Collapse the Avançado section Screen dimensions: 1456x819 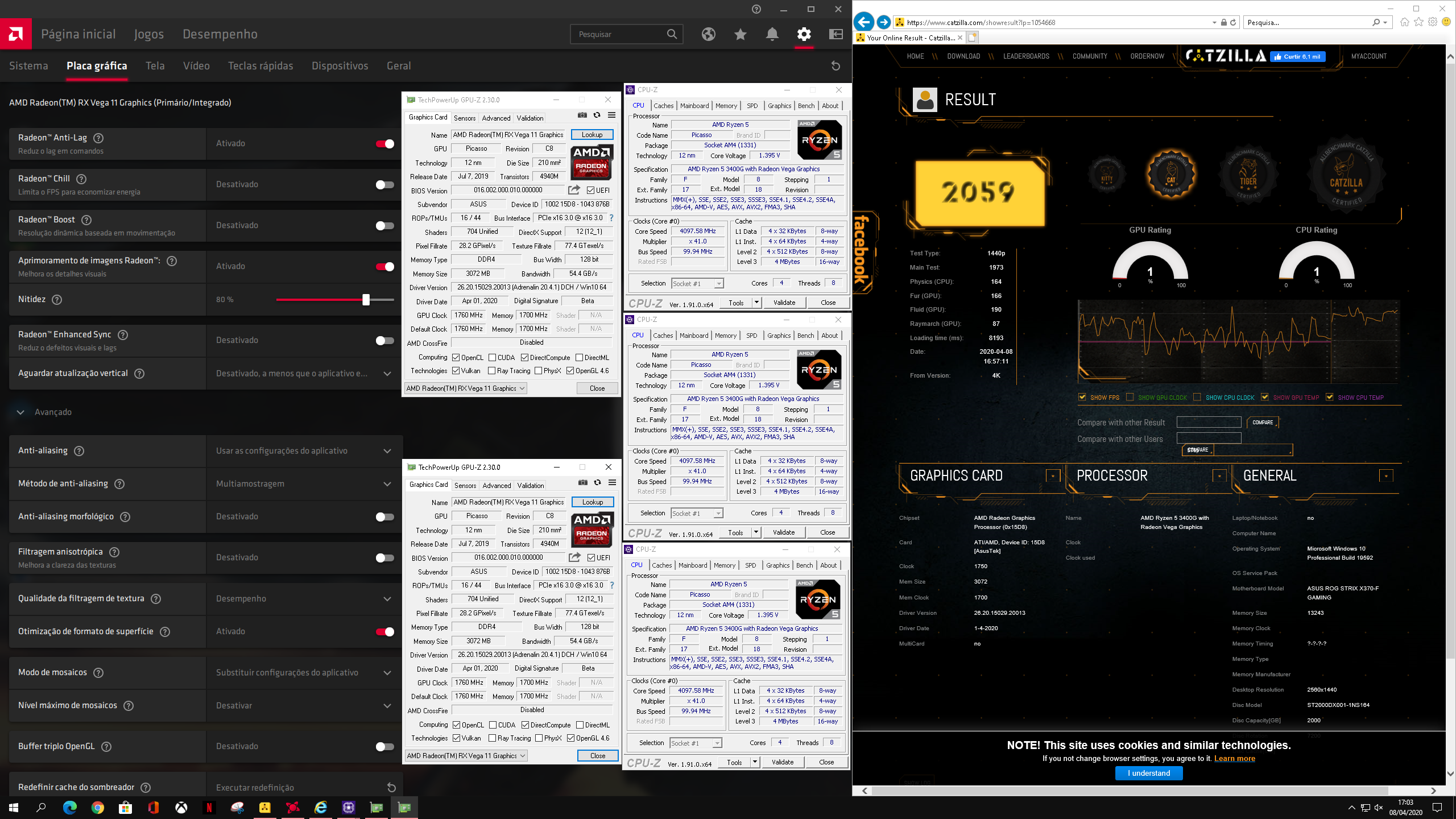[x=20, y=412]
